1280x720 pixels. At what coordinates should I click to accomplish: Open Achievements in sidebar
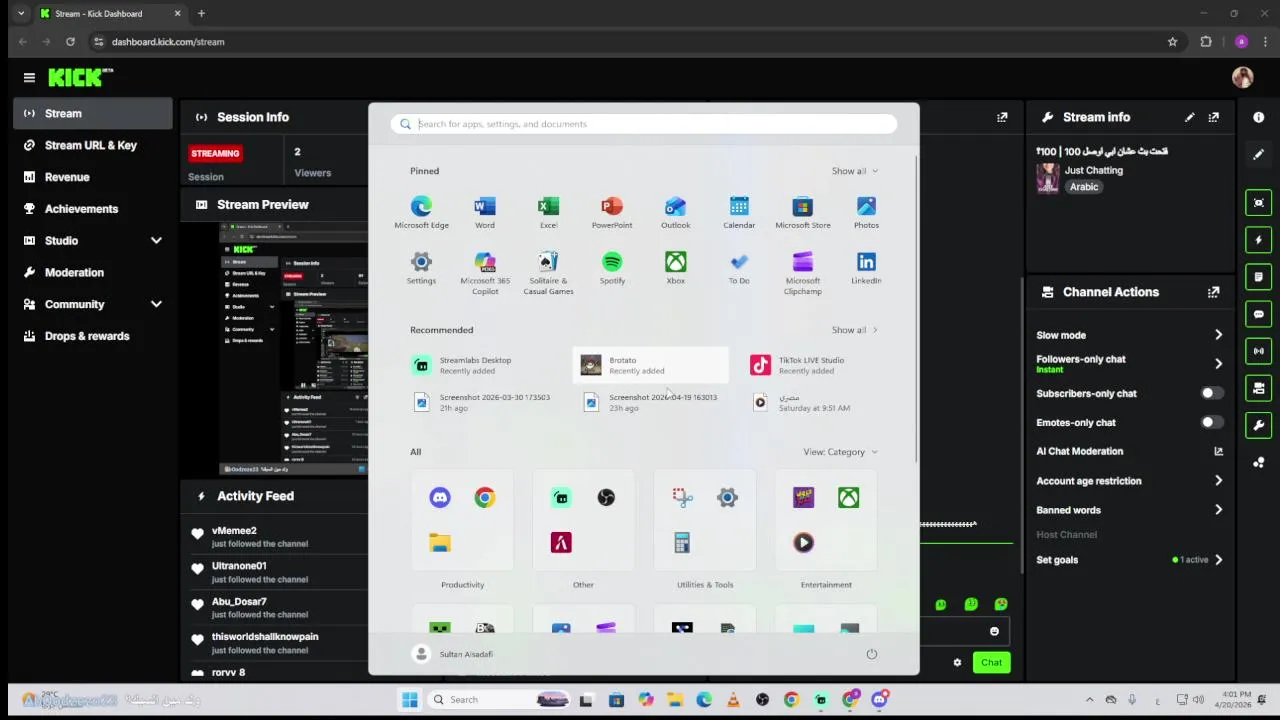[x=93, y=209]
